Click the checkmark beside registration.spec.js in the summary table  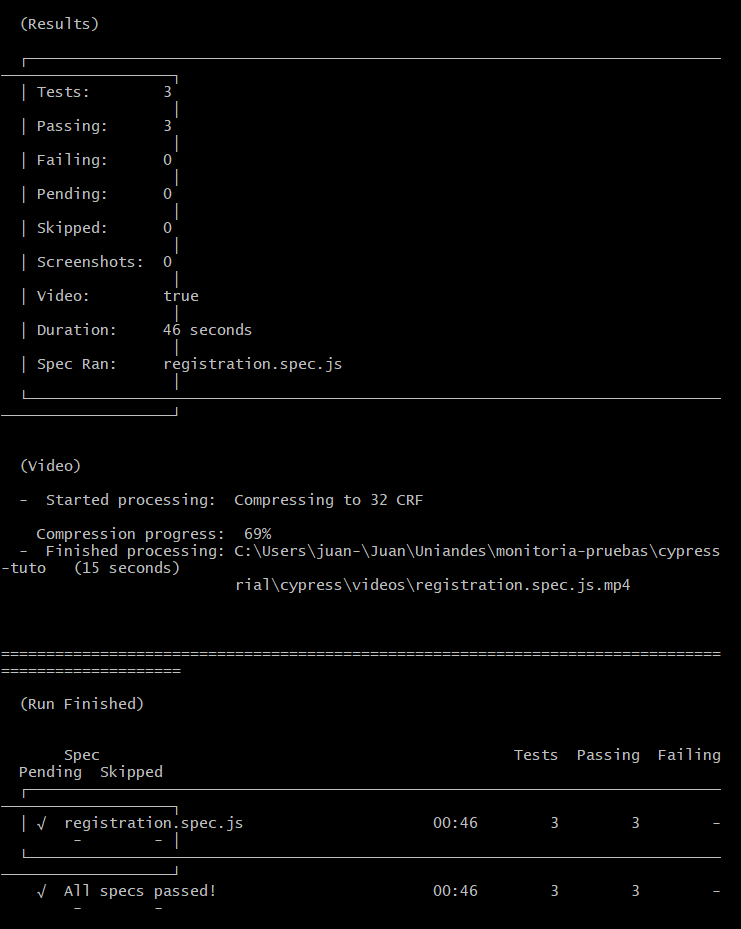[41, 824]
